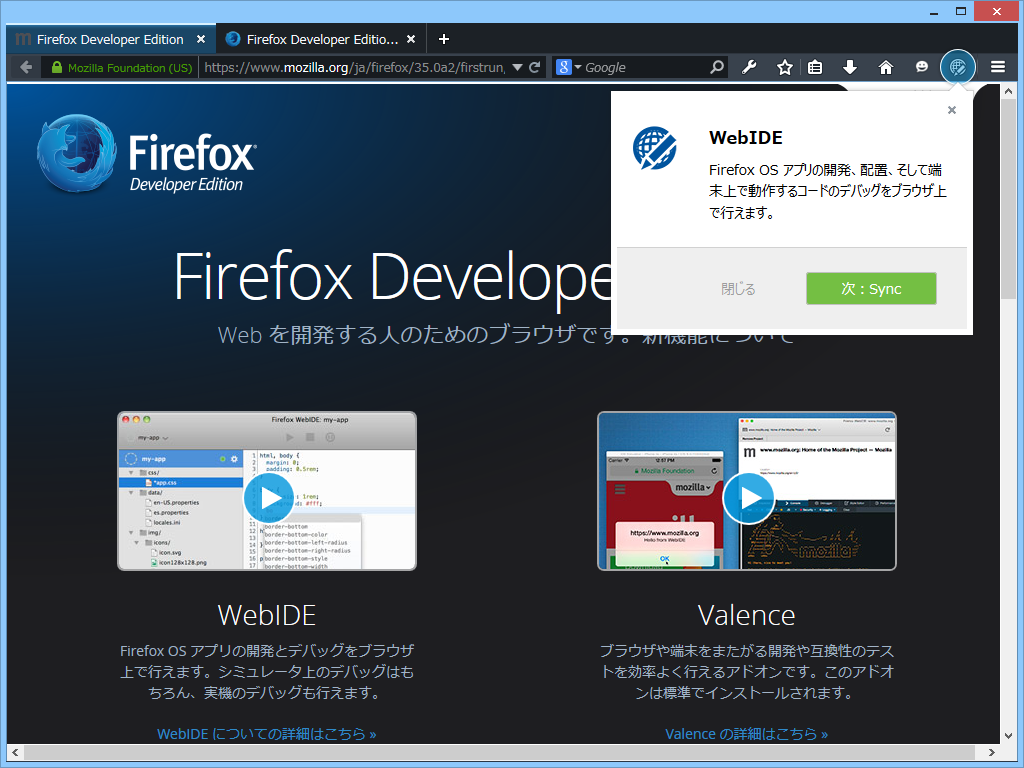This screenshot has width=1024, height=768.
Task: Send feedback via the smiley icon
Action: click(x=921, y=67)
